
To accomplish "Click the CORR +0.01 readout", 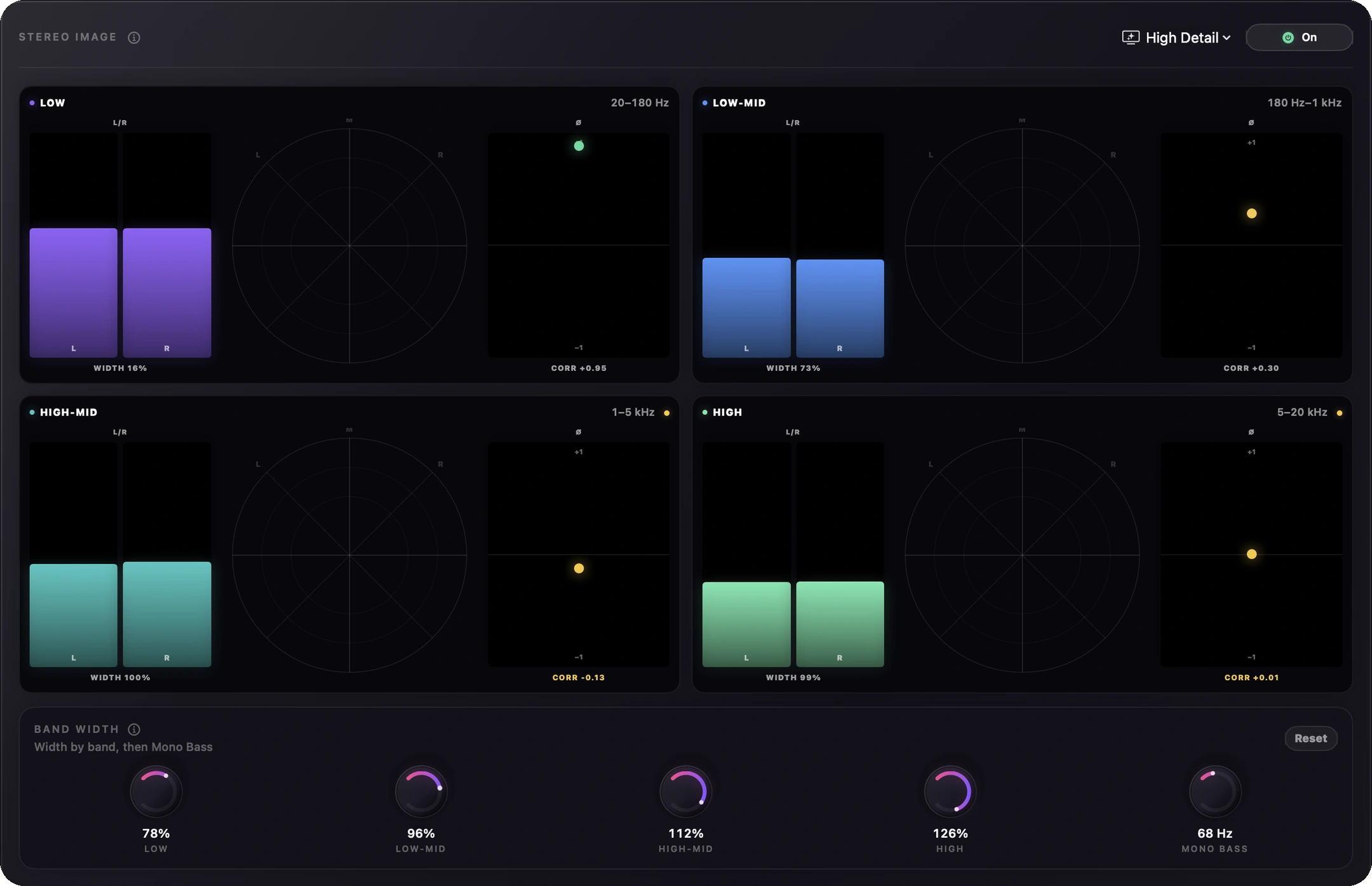I will pyautogui.click(x=1251, y=678).
